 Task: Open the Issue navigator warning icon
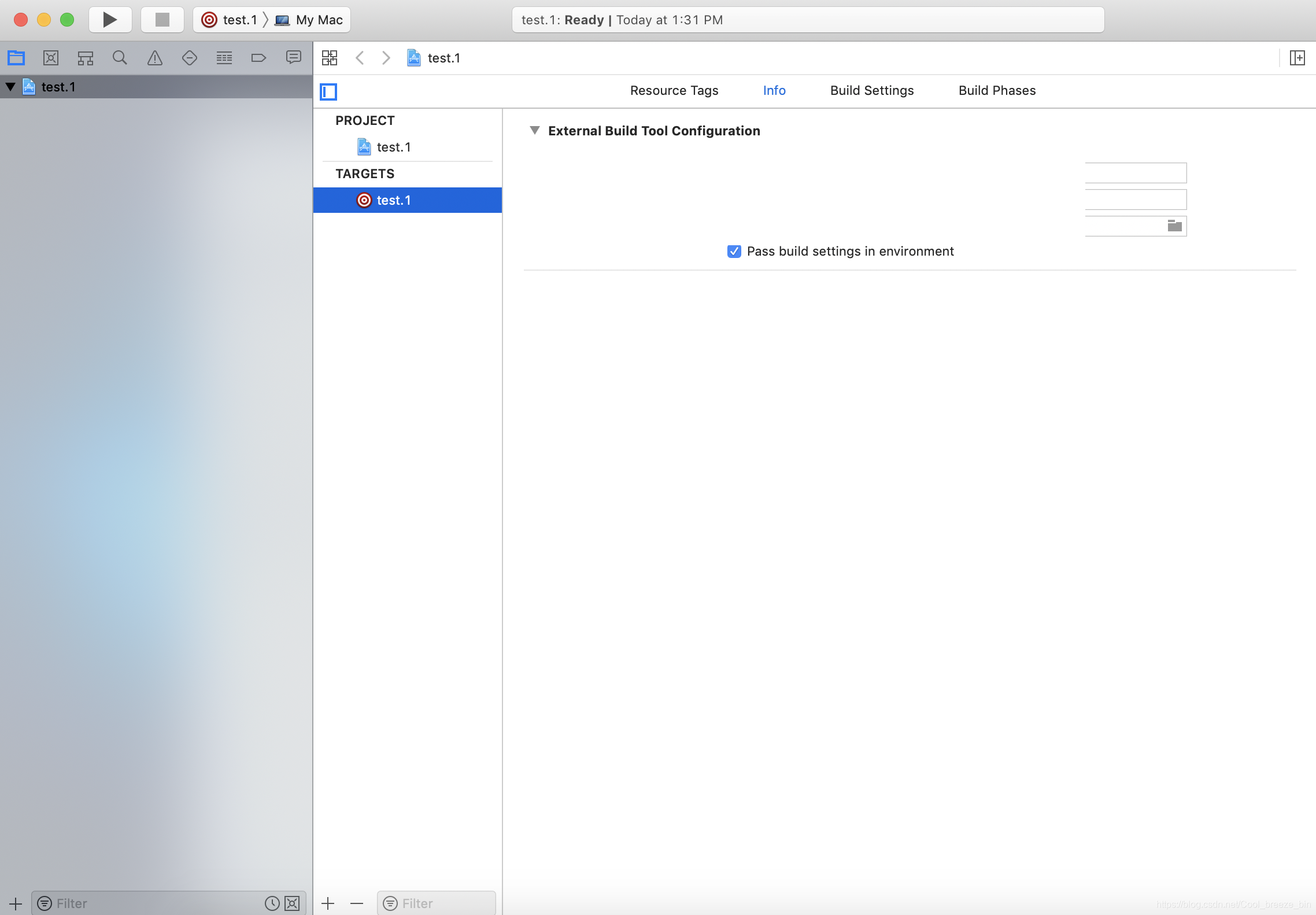coord(155,58)
